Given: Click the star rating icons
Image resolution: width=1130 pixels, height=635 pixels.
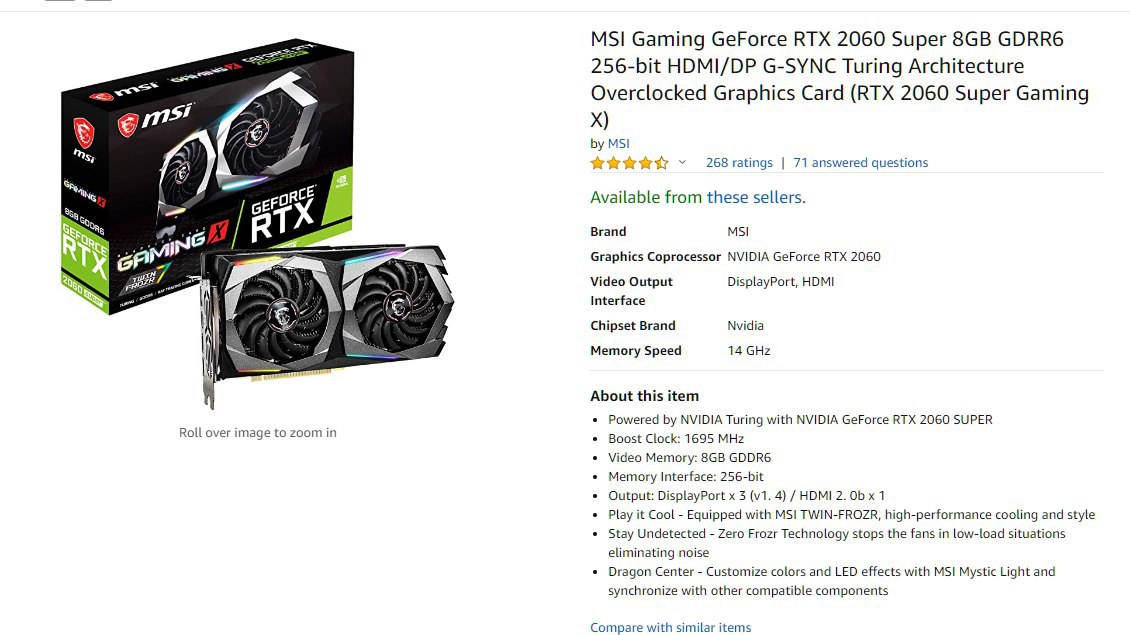Looking at the screenshot, I should pos(629,163).
